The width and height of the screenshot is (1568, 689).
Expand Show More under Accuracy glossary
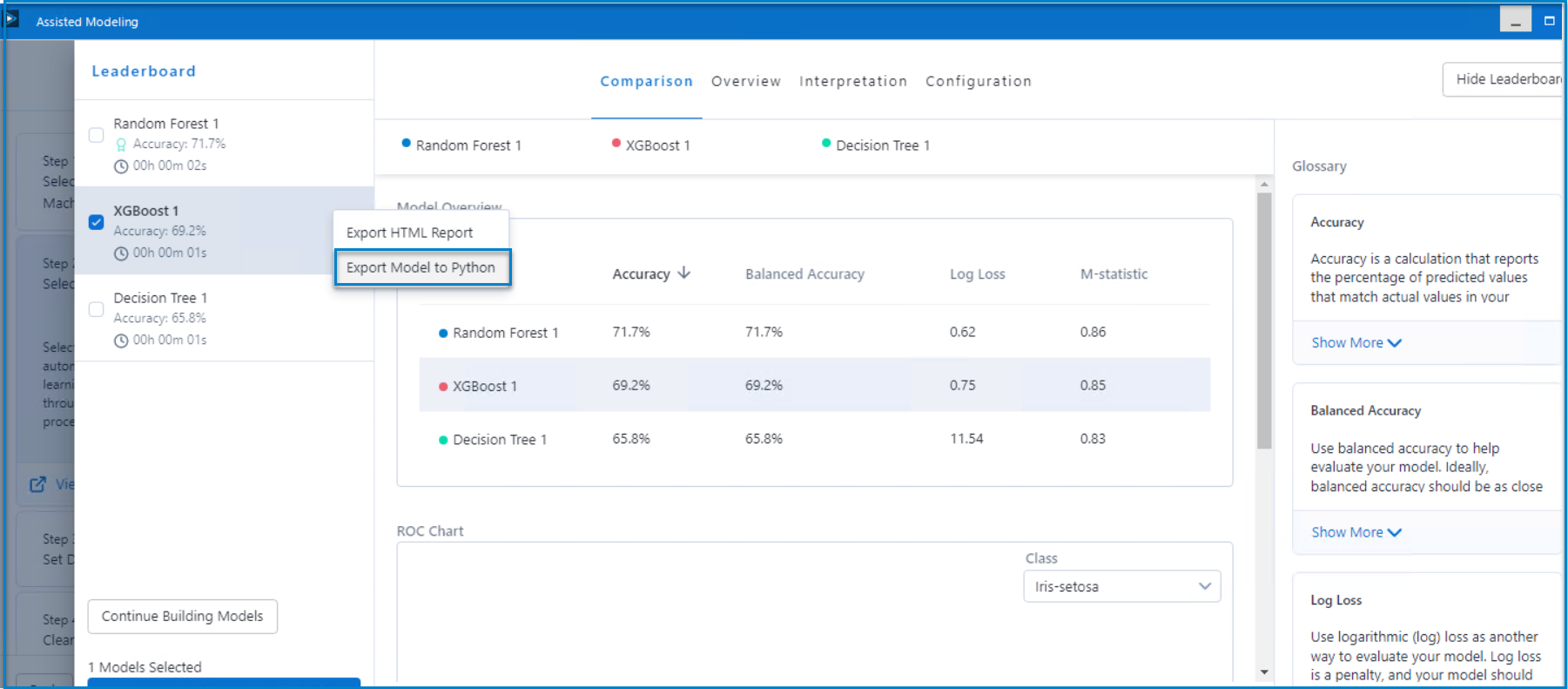pyautogui.click(x=1356, y=343)
